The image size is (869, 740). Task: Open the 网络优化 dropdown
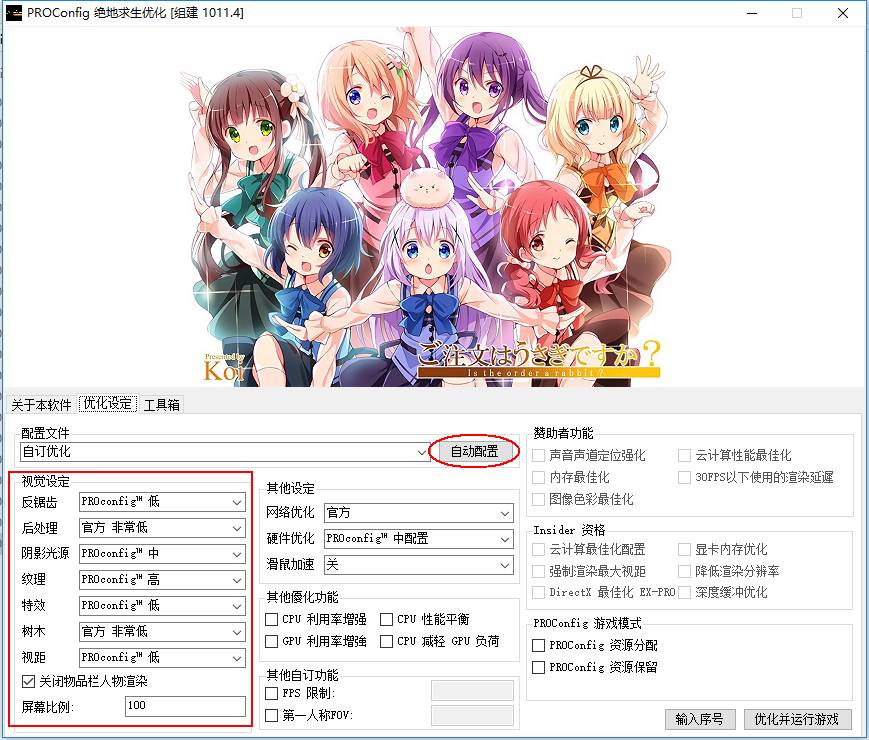tap(418, 513)
